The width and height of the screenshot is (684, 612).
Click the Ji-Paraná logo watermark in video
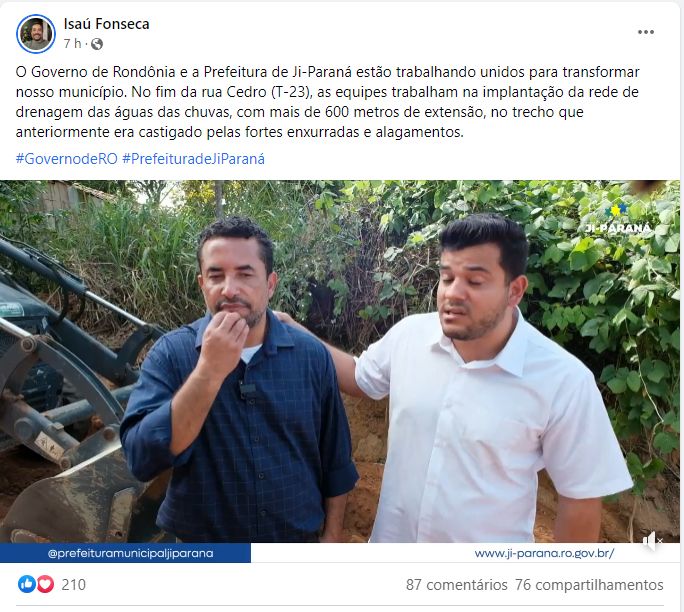(x=618, y=219)
